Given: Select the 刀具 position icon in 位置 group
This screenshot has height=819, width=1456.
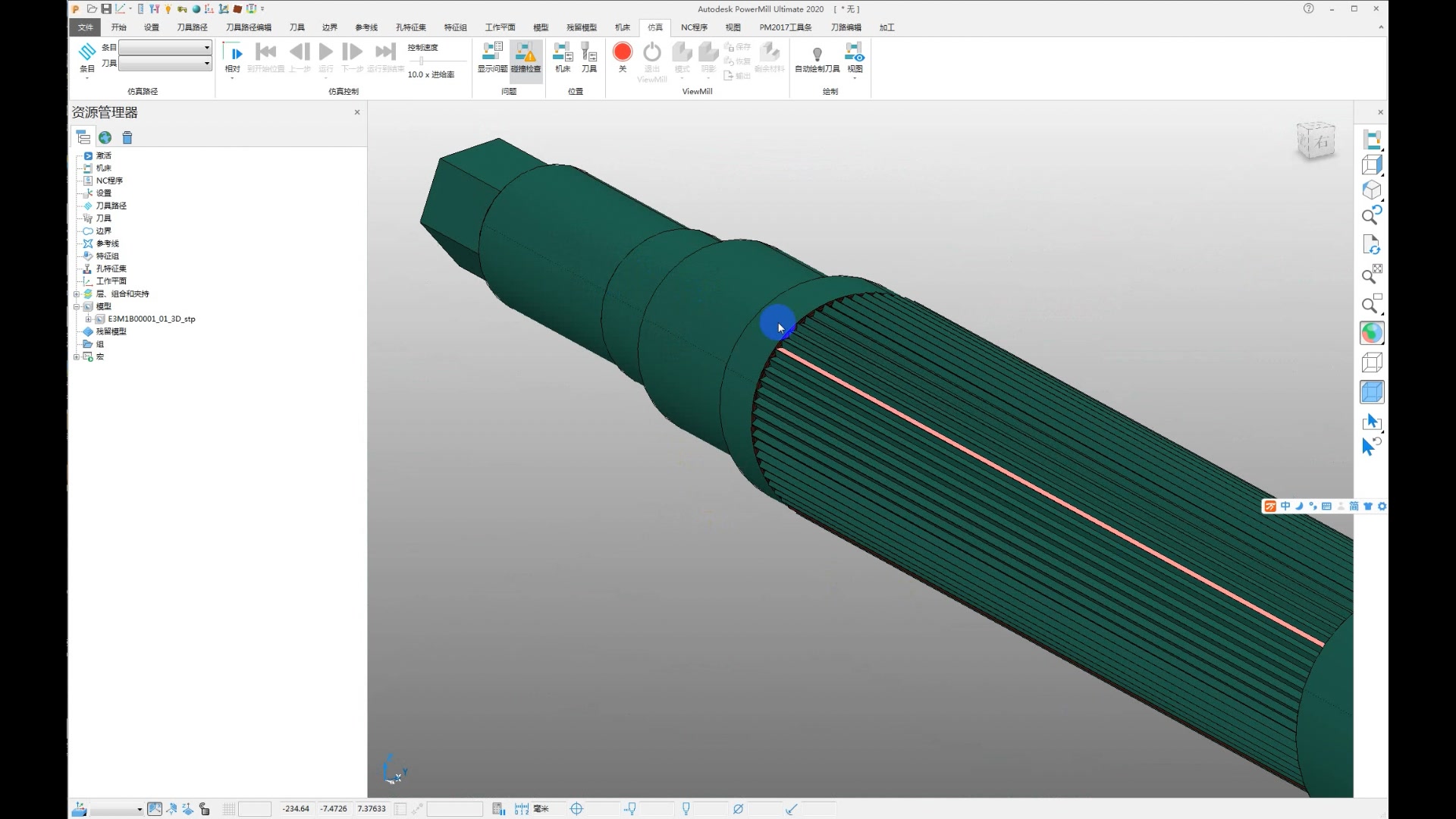Looking at the screenshot, I should pos(589,57).
